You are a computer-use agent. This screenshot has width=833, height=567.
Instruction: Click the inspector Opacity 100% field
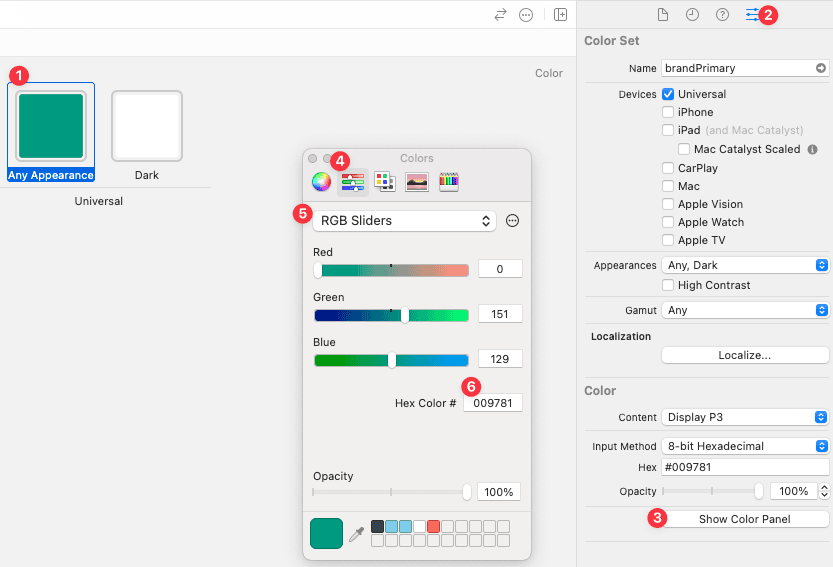pyautogui.click(x=793, y=491)
